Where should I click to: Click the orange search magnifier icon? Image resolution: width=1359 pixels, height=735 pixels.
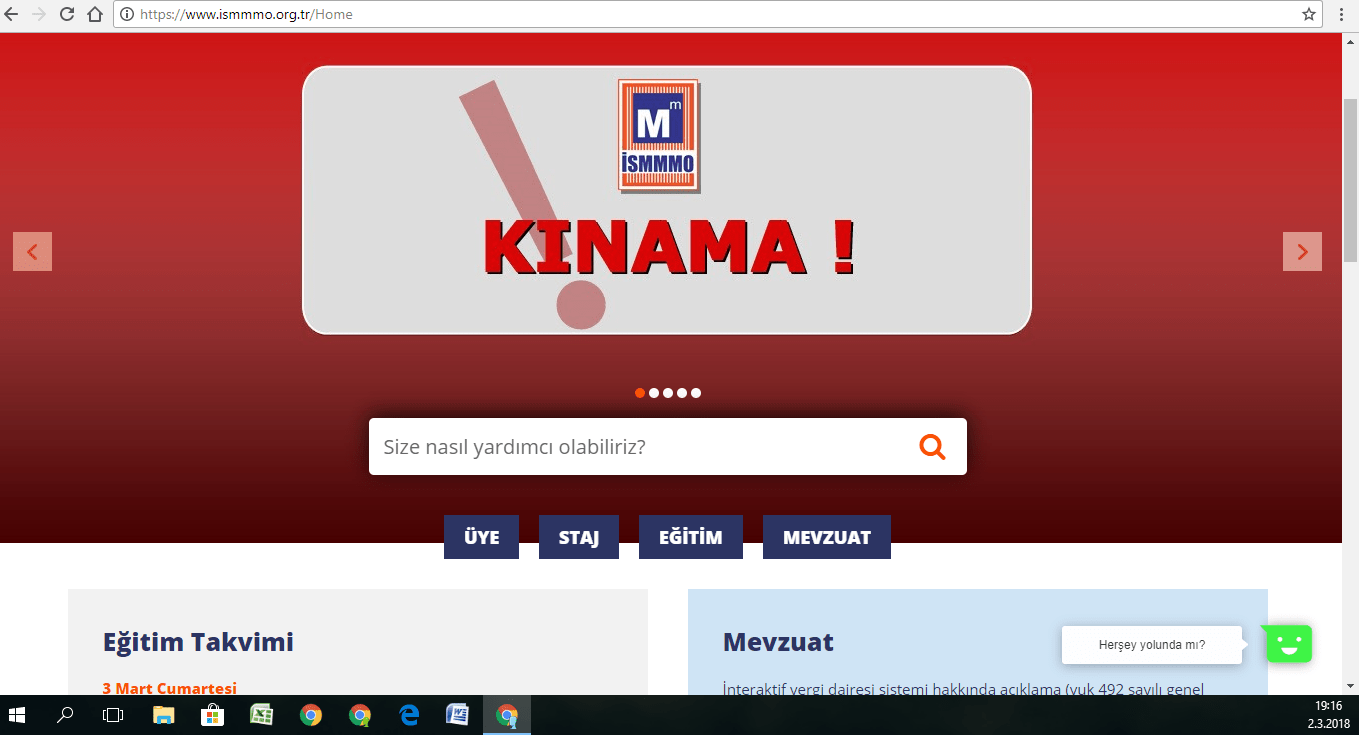pos(932,446)
